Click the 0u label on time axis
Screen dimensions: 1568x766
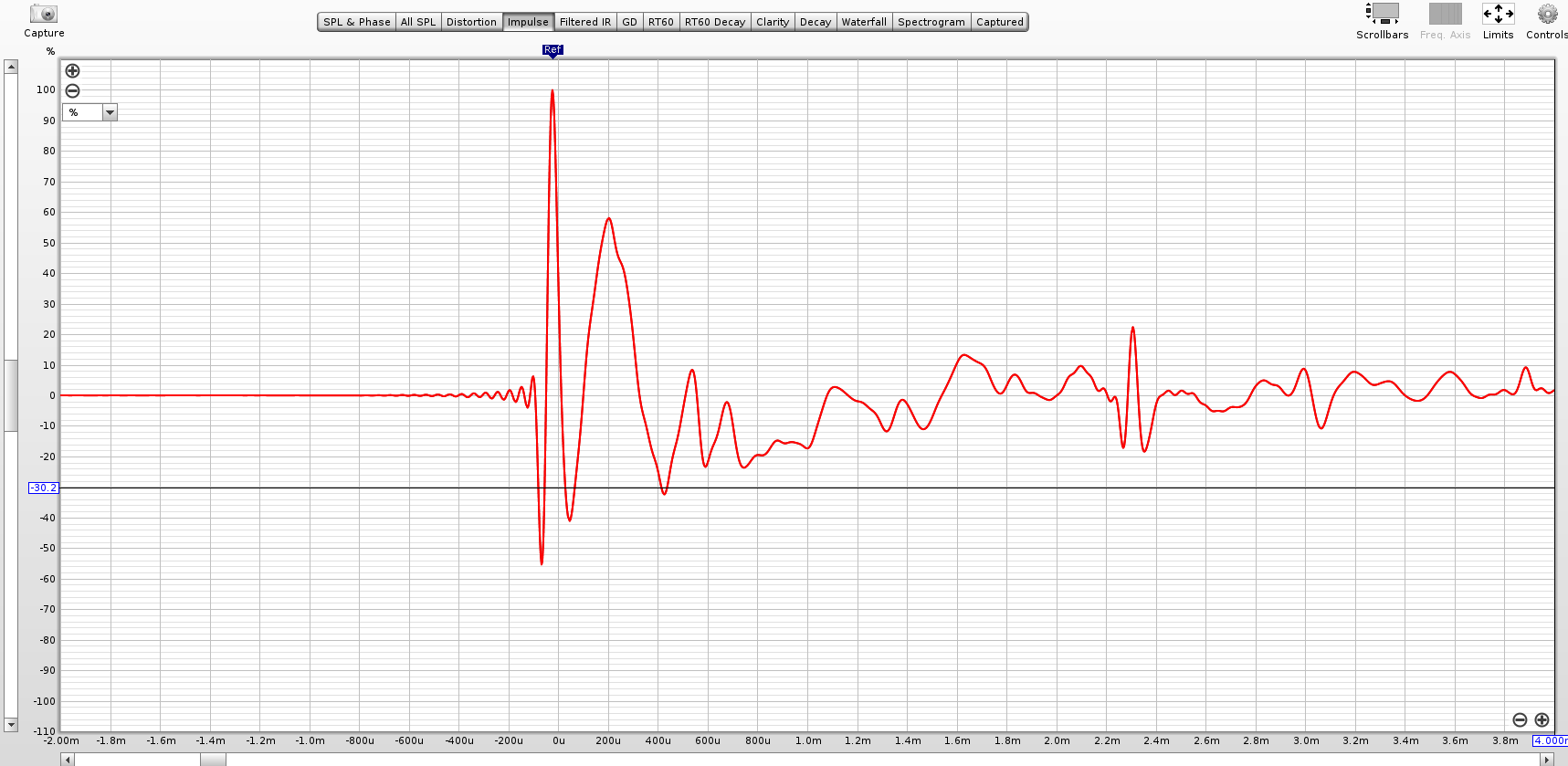pyautogui.click(x=559, y=740)
